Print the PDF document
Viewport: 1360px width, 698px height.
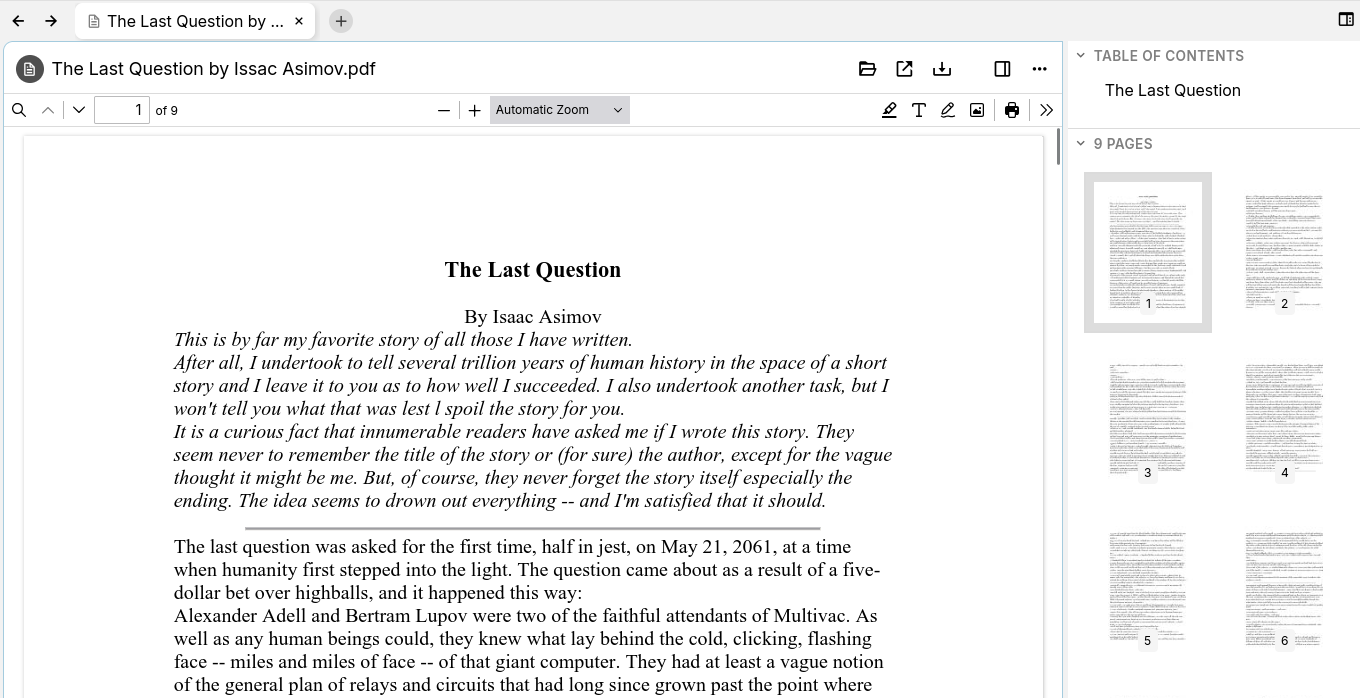(x=1012, y=110)
